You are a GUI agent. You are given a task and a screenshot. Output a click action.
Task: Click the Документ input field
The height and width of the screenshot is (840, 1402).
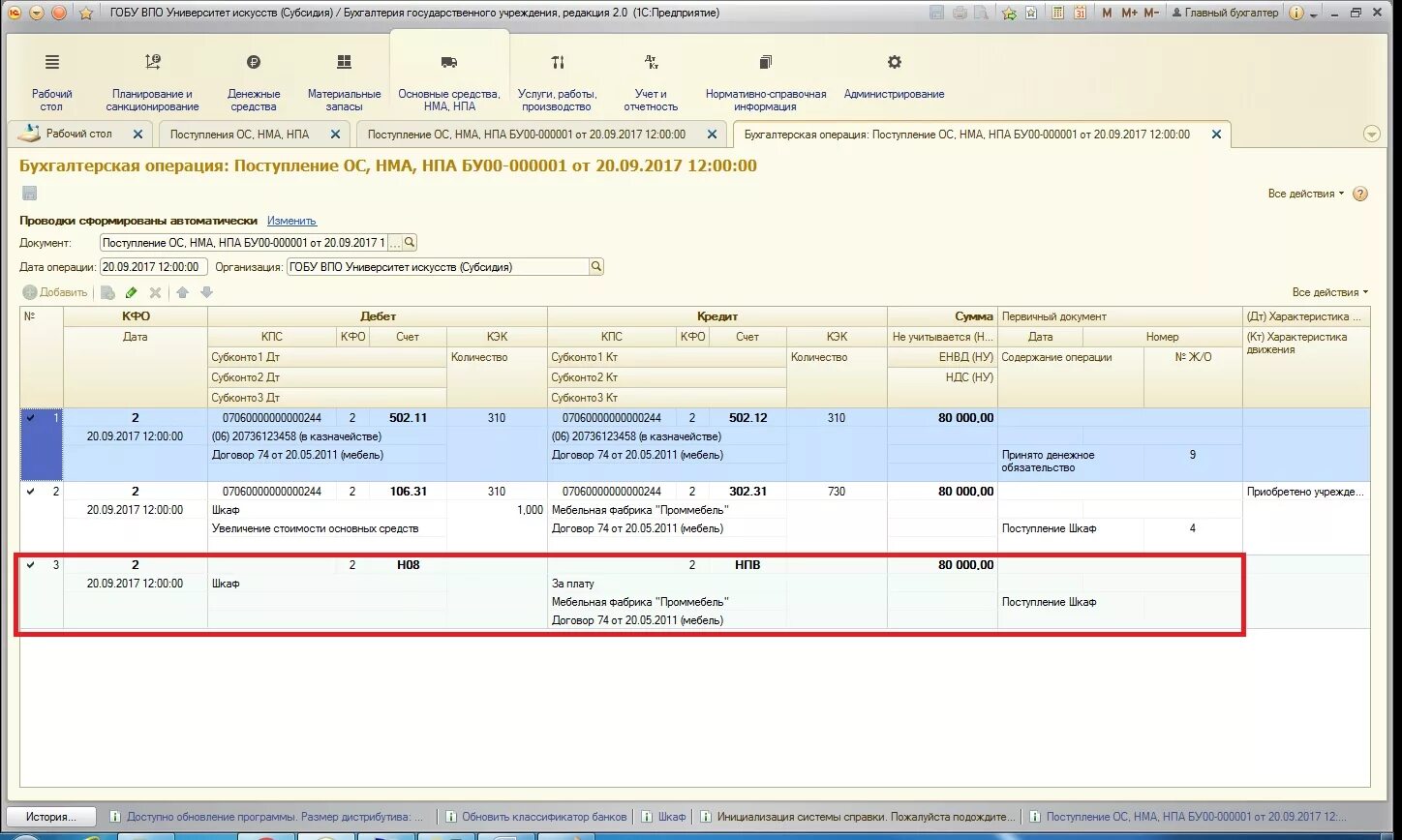click(x=242, y=243)
